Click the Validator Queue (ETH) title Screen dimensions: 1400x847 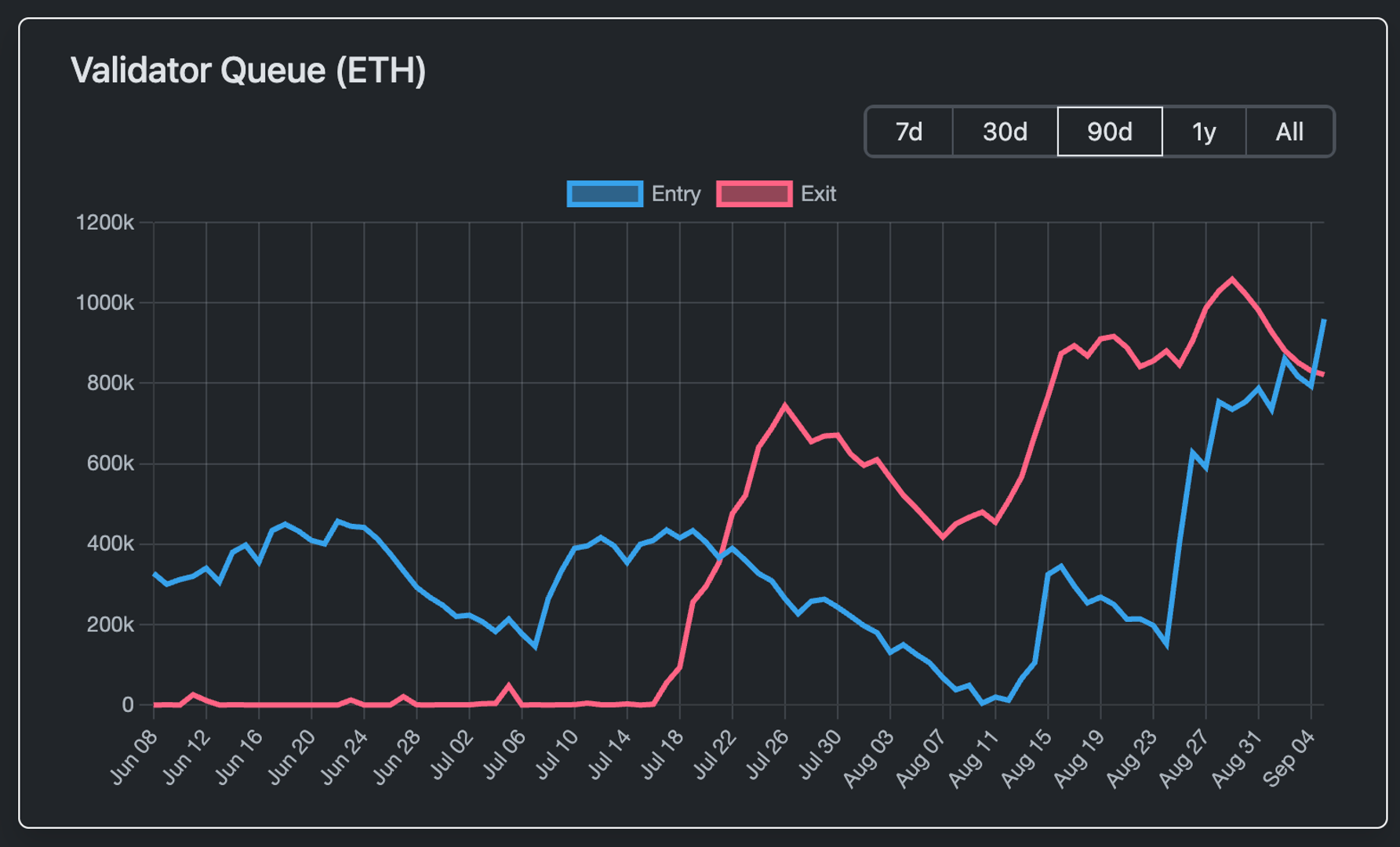[249, 71]
